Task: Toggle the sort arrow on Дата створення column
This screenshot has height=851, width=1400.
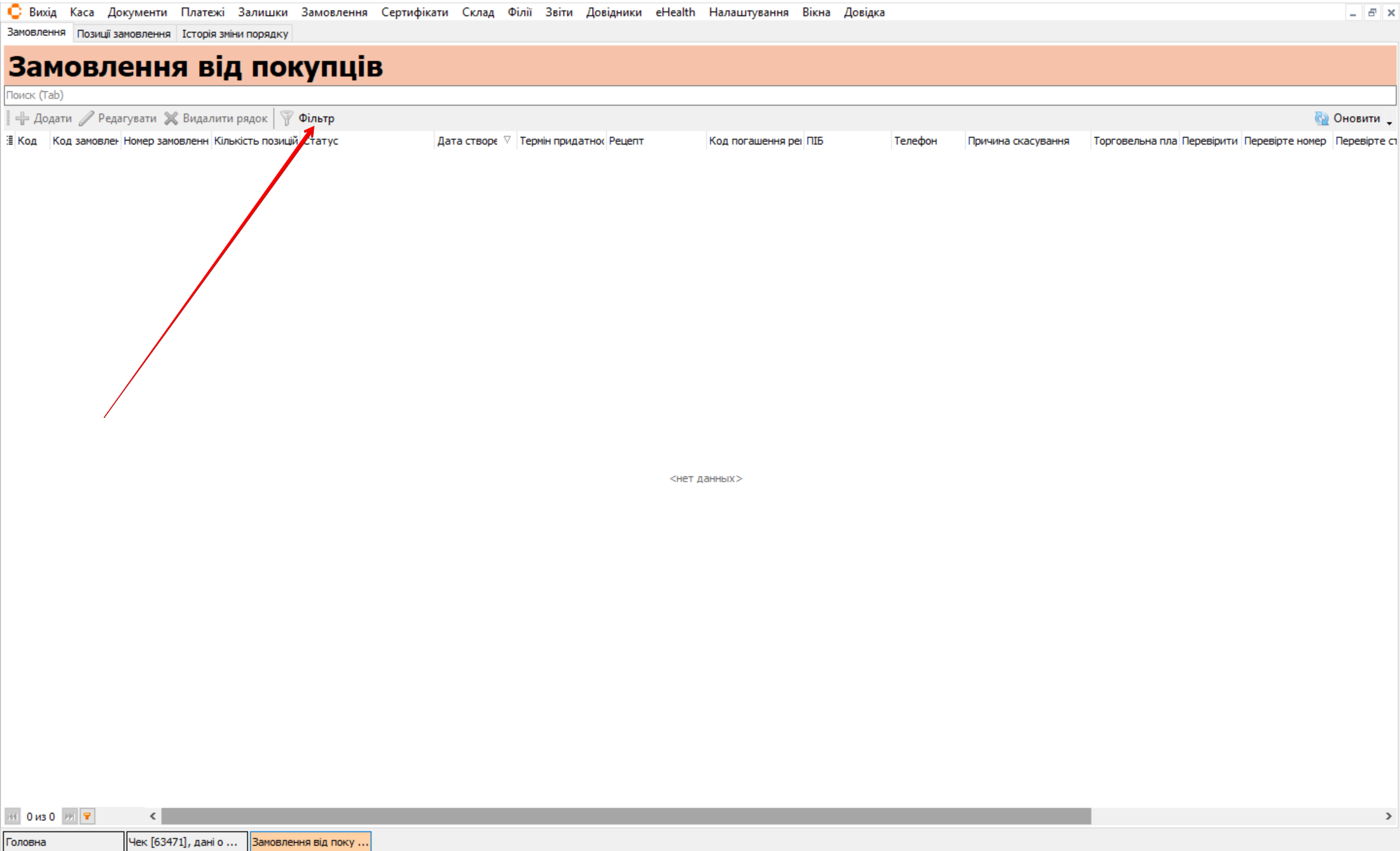Action: 507,140
